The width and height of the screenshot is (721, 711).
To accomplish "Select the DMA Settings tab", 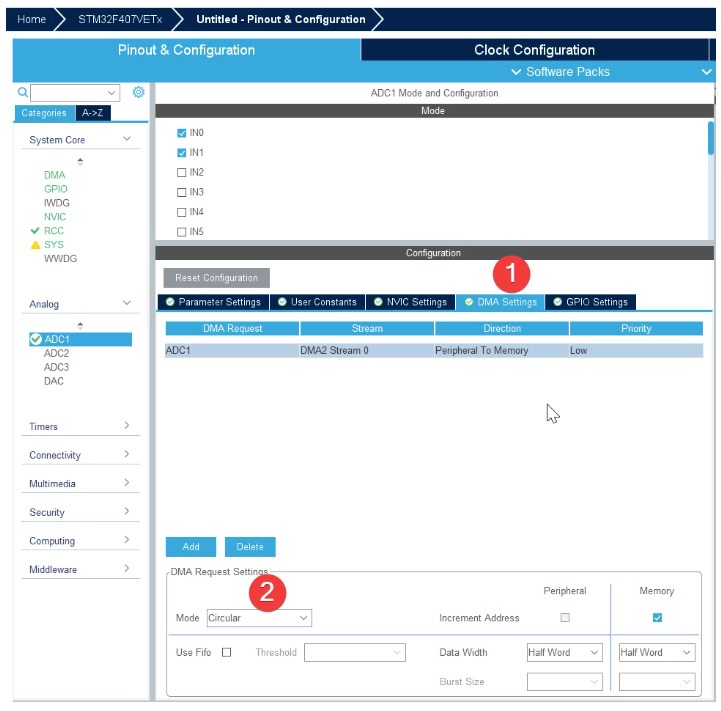I will tap(500, 302).
